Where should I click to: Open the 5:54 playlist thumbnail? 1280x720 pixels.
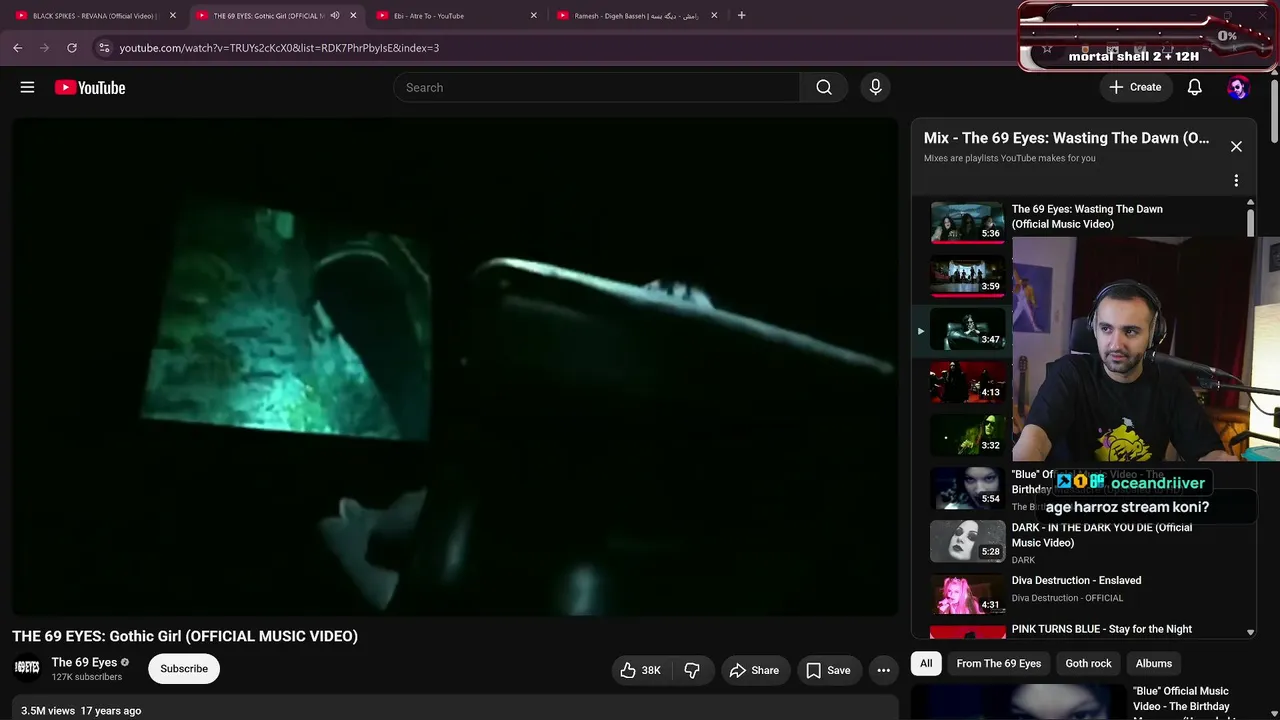pos(967,488)
